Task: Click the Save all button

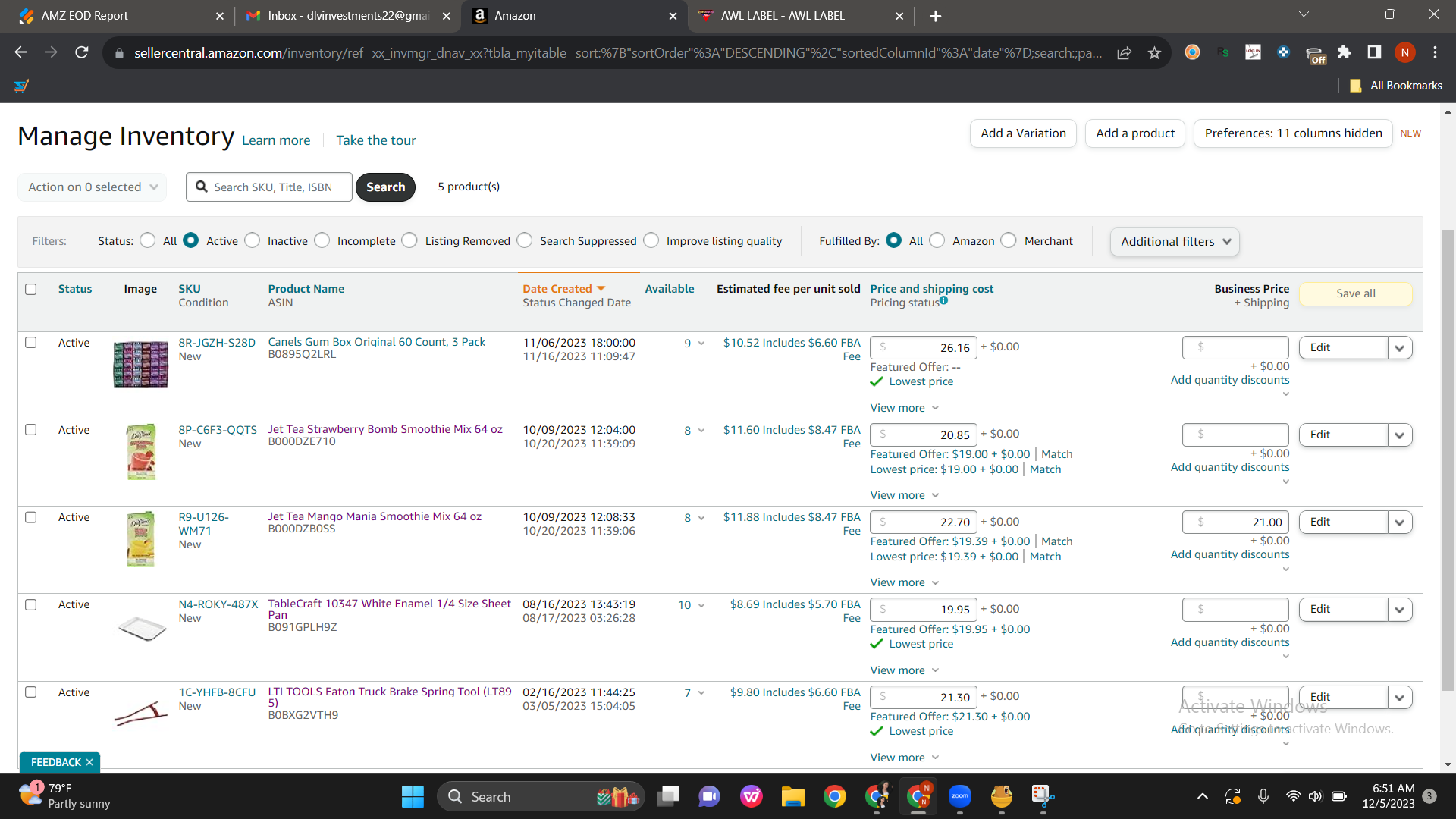Action: 1356,293
